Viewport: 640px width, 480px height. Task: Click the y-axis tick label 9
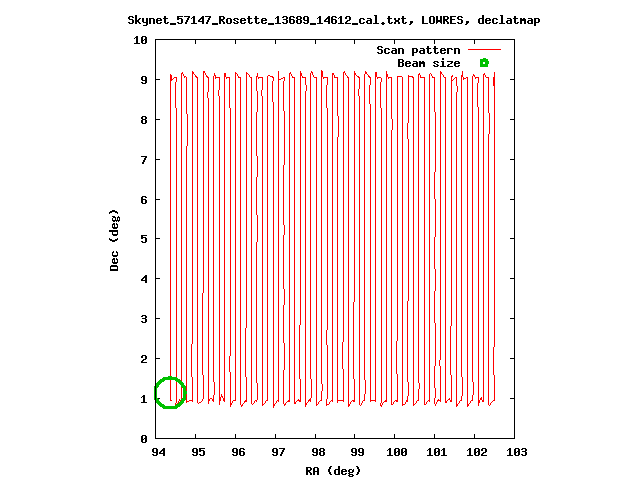[144, 80]
